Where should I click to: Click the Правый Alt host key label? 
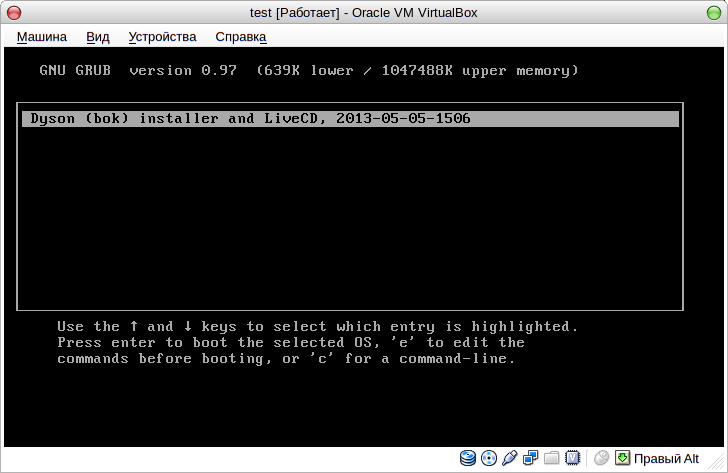tap(666, 459)
